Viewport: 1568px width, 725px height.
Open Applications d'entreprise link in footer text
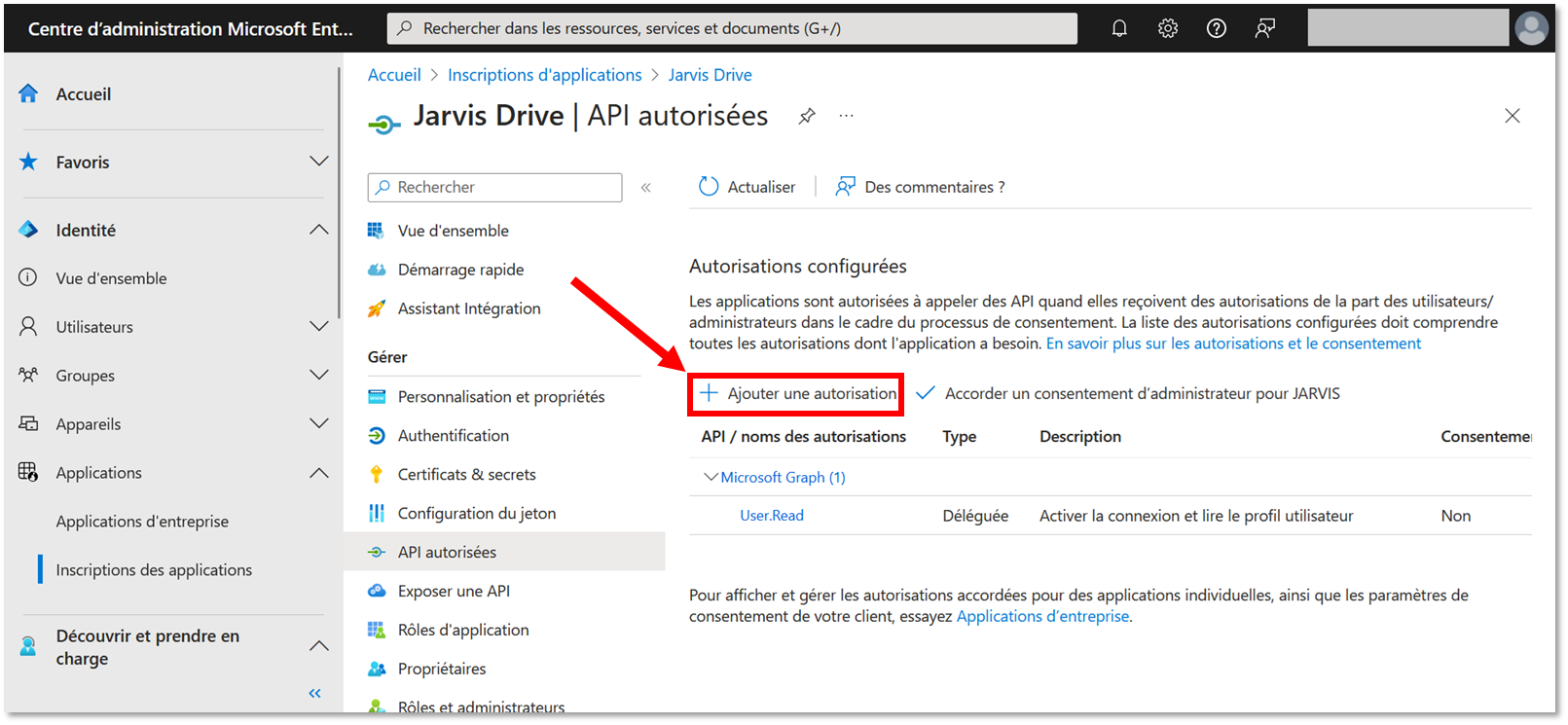pyautogui.click(x=1042, y=616)
